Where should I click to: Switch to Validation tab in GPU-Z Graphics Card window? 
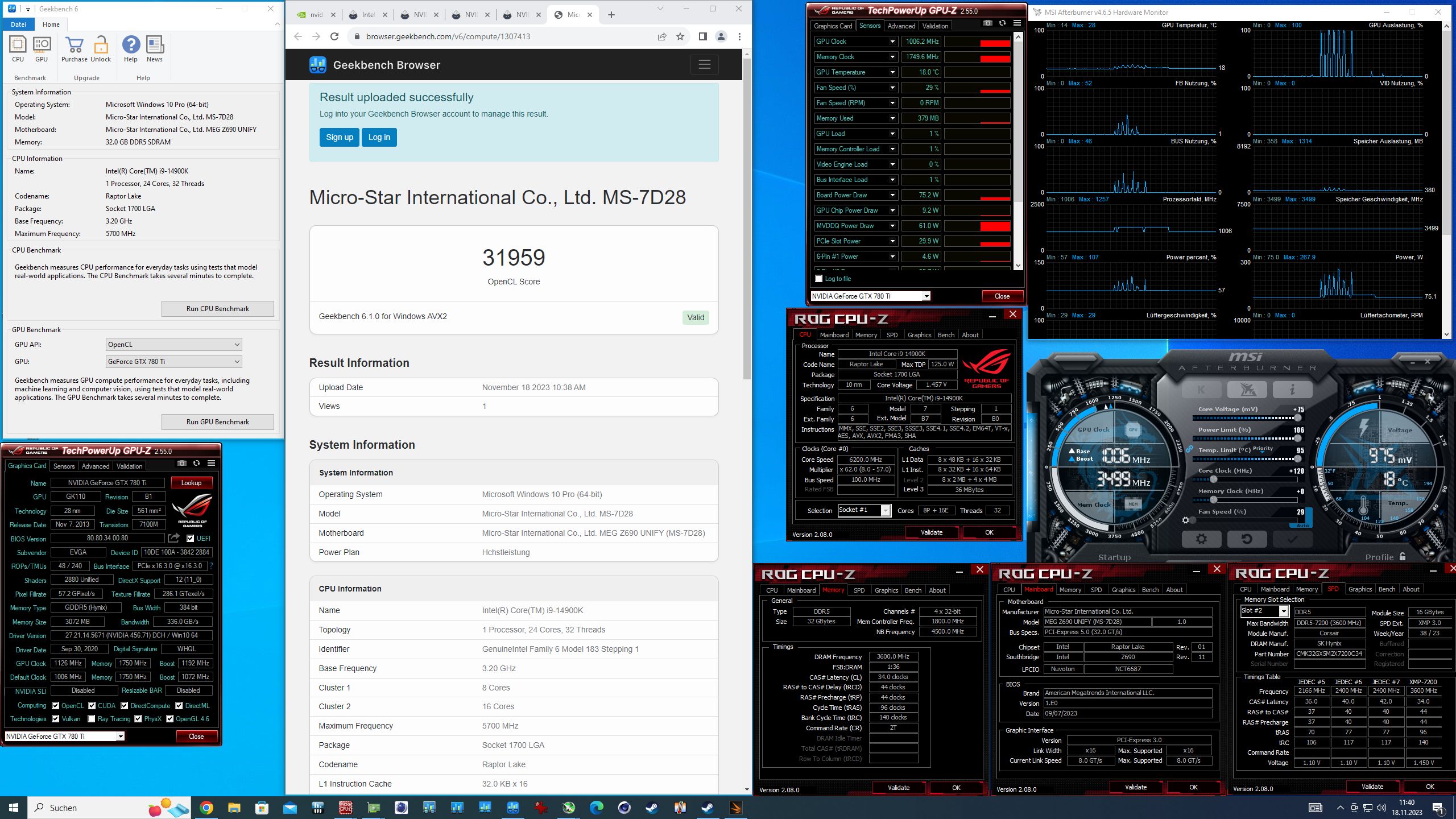point(129,466)
